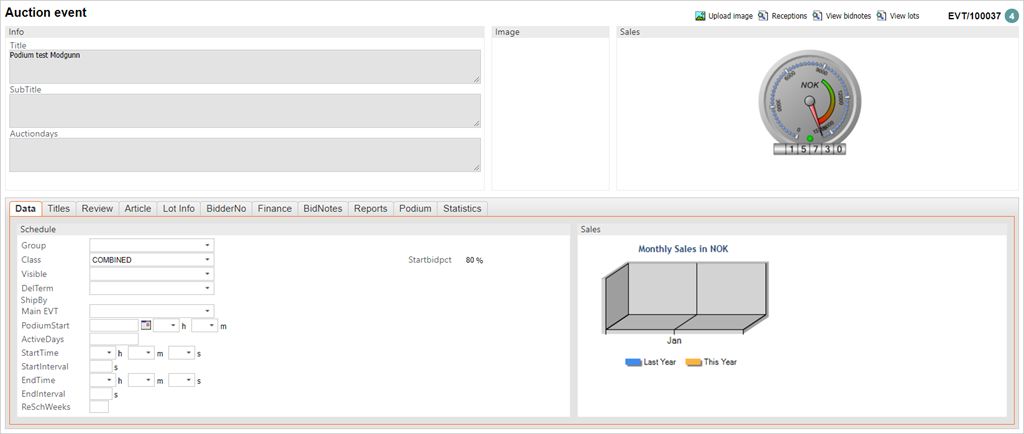The height and width of the screenshot is (434, 1024).
Task: Open the PodiumStart calendar picker
Action: click(146, 325)
